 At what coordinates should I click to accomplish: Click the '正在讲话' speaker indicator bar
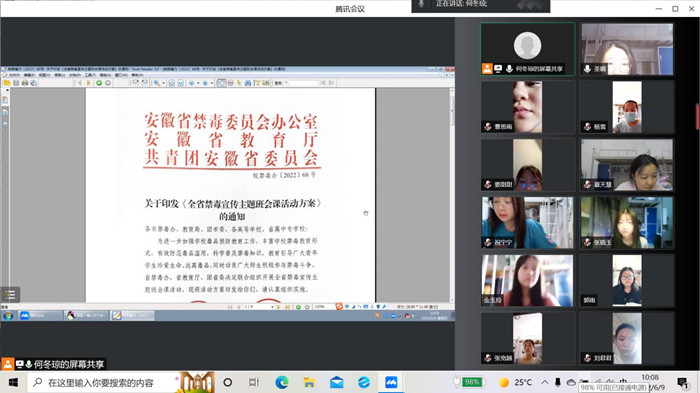pyautogui.click(x=480, y=5)
